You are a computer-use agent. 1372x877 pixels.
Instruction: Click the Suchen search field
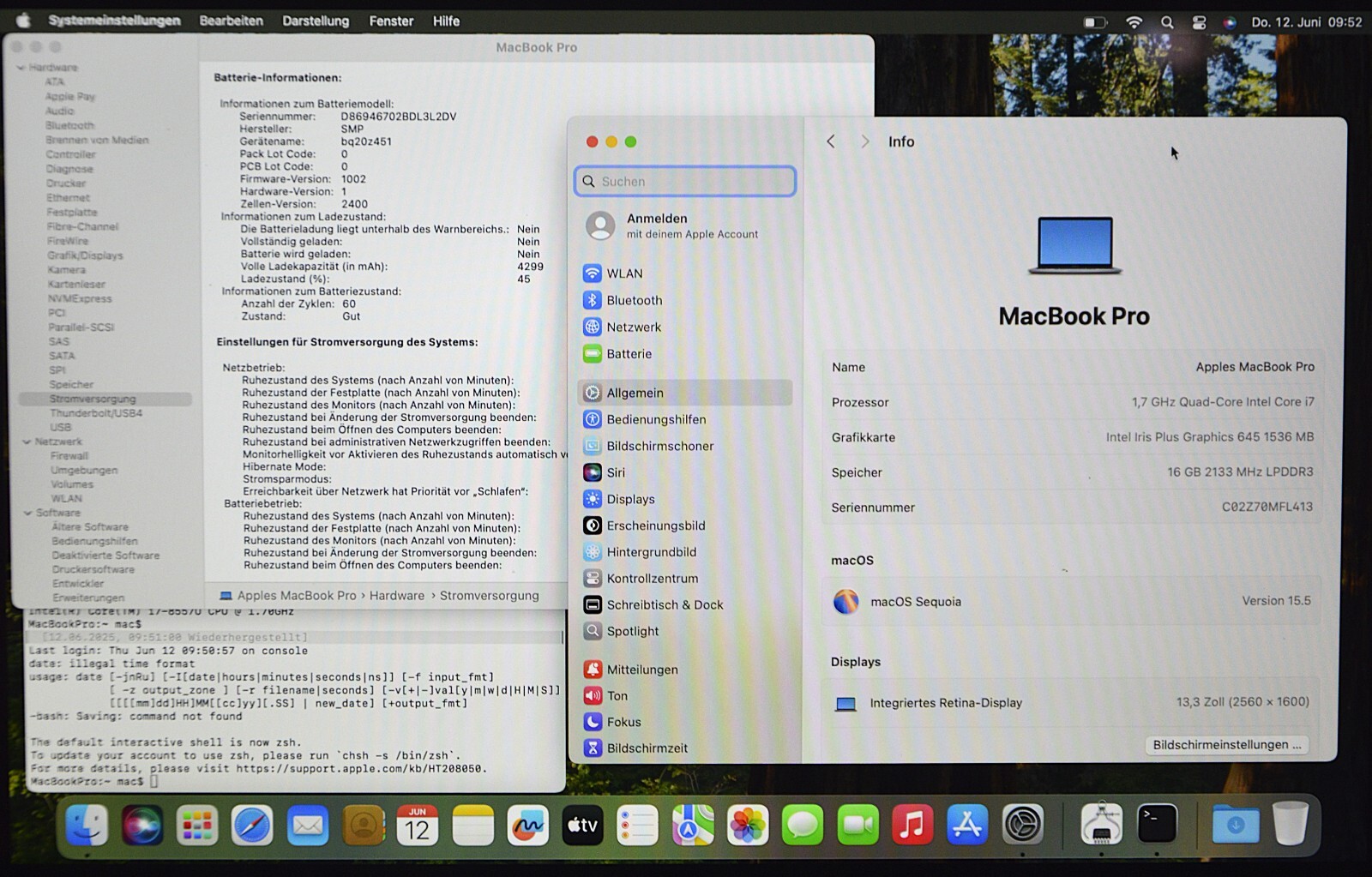(685, 181)
